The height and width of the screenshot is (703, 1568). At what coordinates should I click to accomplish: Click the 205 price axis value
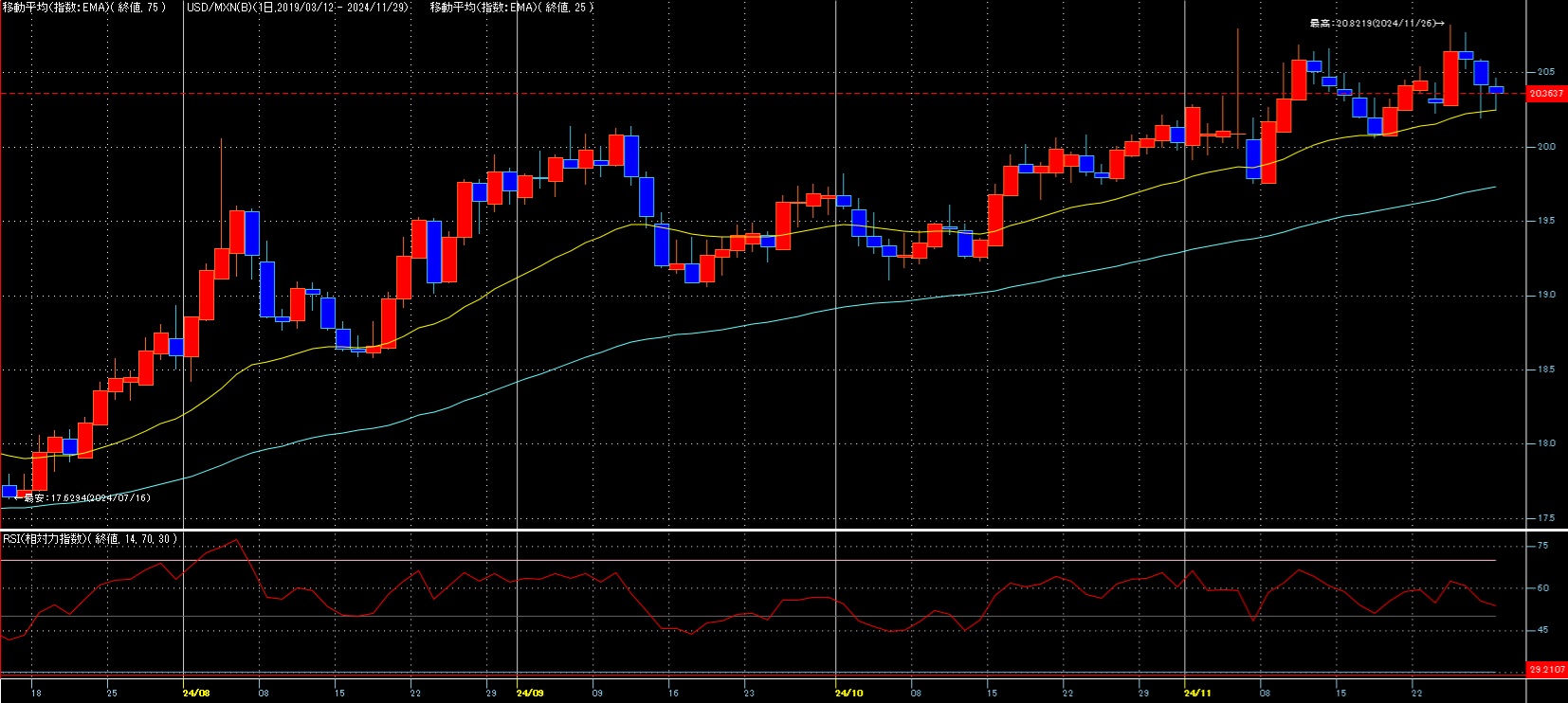(x=1546, y=72)
